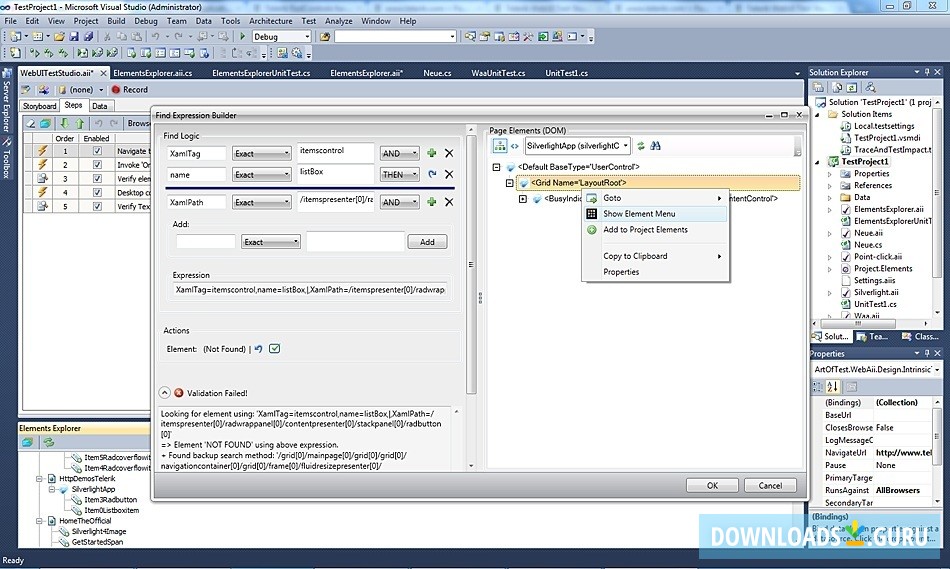Viewport: 950px width, 569px height.
Task: Switch to Storyboard tab
Action: coord(39,106)
